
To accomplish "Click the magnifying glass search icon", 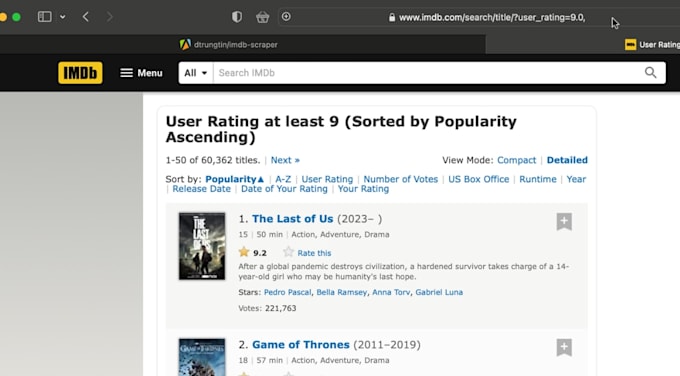I will pyautogui.click(x=650, y=73).
